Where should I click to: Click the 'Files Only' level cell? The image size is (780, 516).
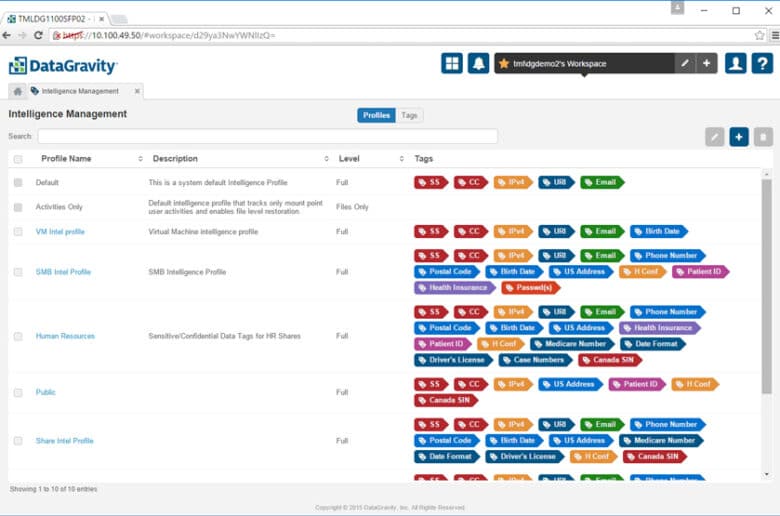(352, 206)
